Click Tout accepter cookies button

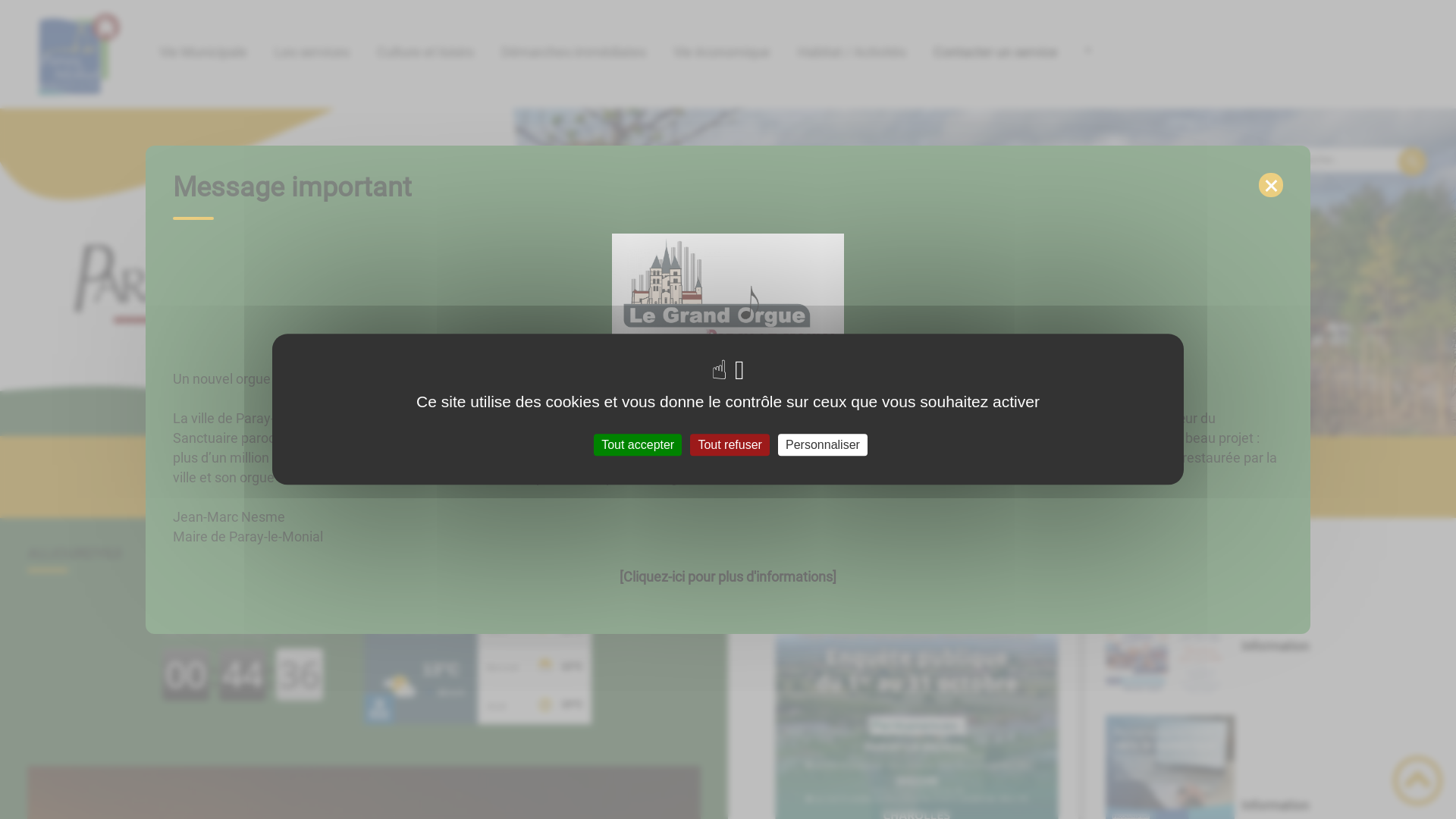[x=637, y=445]
